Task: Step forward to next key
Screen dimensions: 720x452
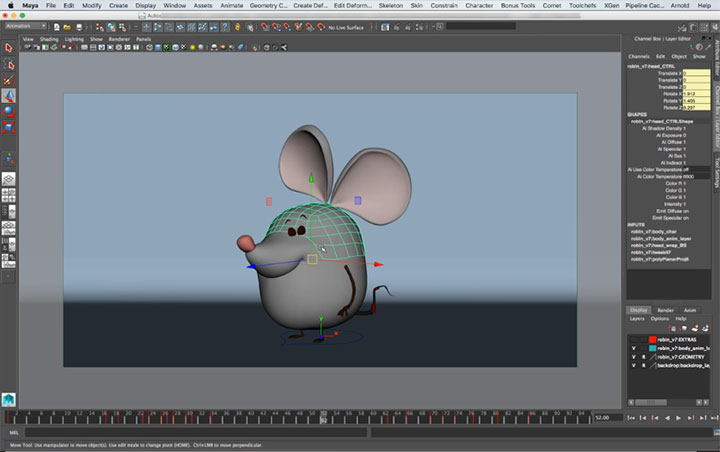Action: [x=691, y=418]
